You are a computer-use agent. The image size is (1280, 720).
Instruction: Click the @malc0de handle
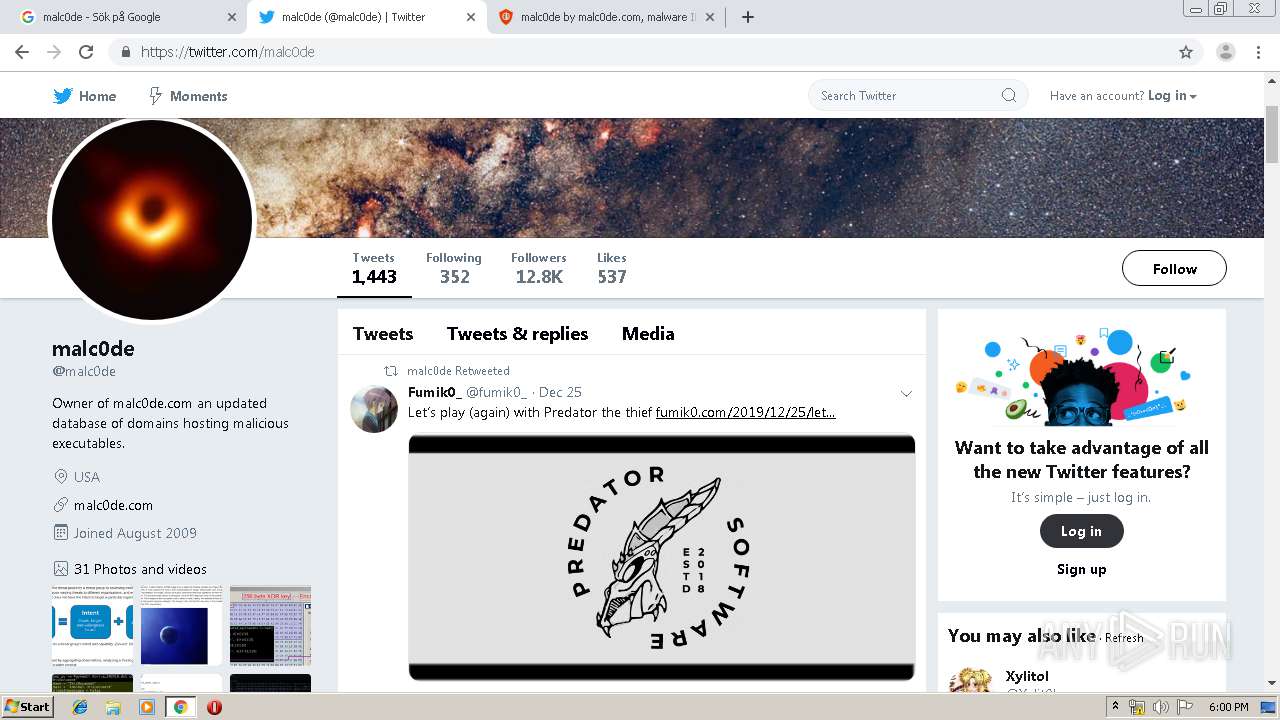point(84,371)
